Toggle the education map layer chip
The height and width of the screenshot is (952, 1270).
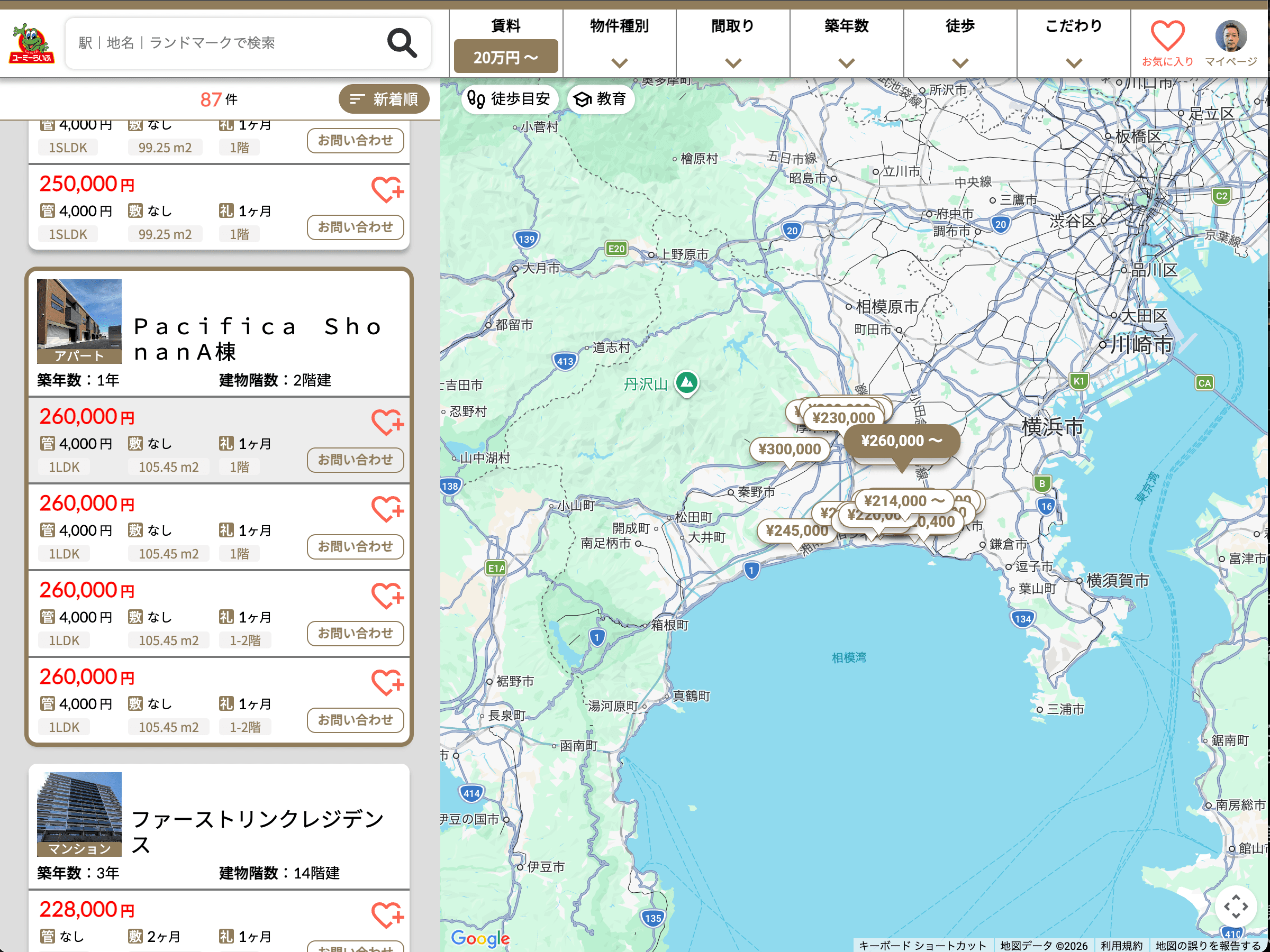coord(600,99)
